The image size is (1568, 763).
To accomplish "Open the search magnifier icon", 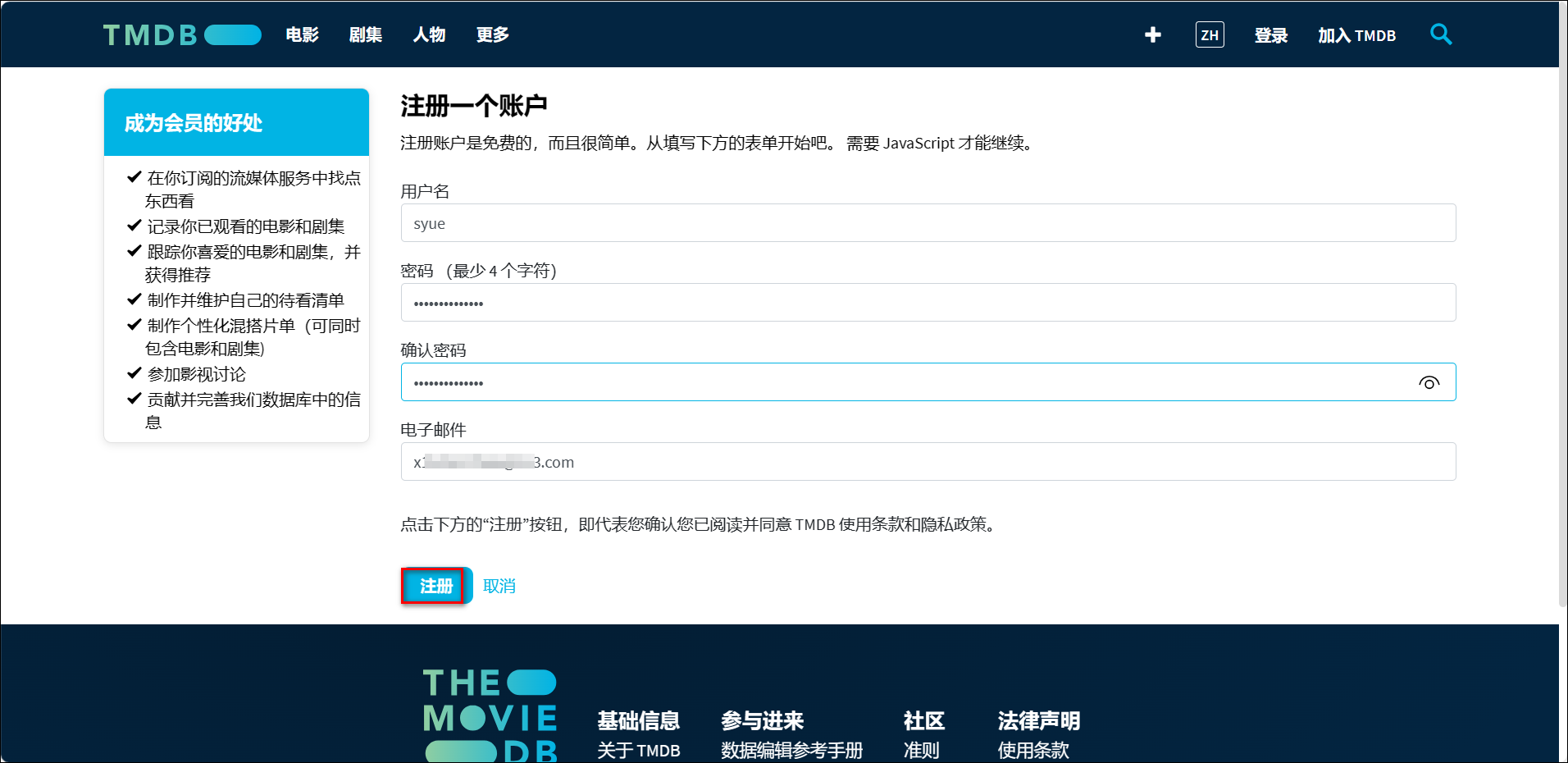I will point(1440,34).
